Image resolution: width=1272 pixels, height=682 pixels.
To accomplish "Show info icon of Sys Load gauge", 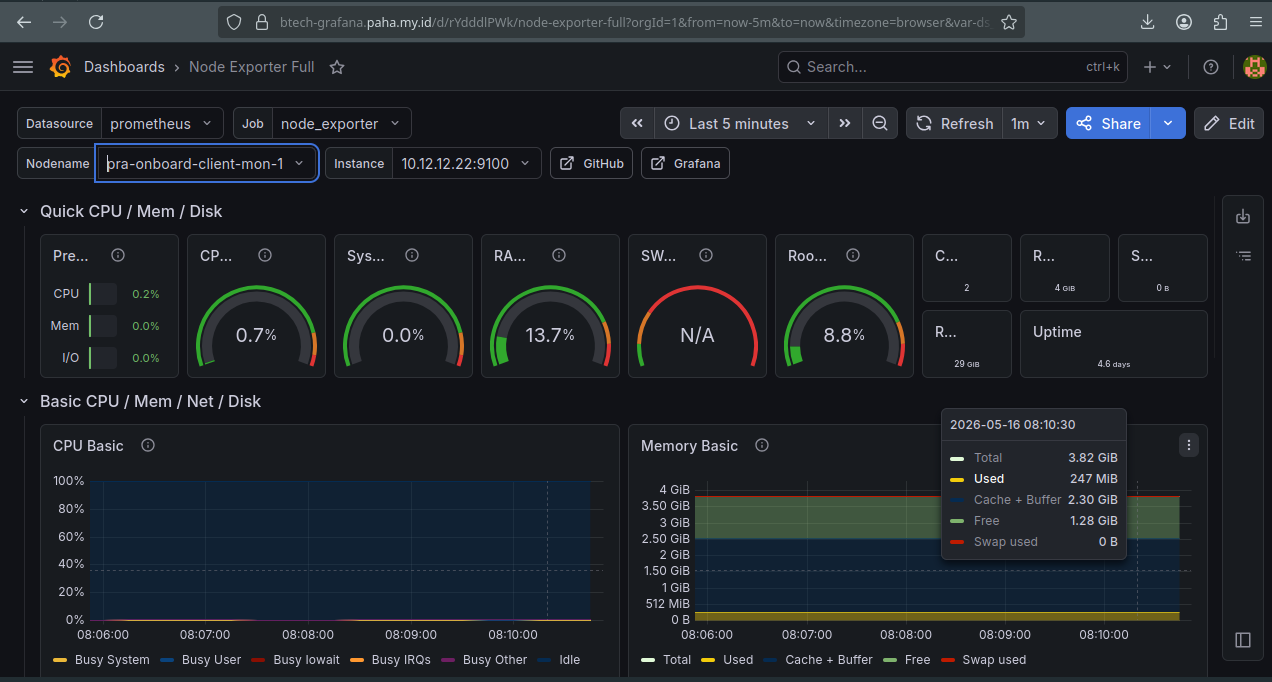I will (x=412, y=256).
